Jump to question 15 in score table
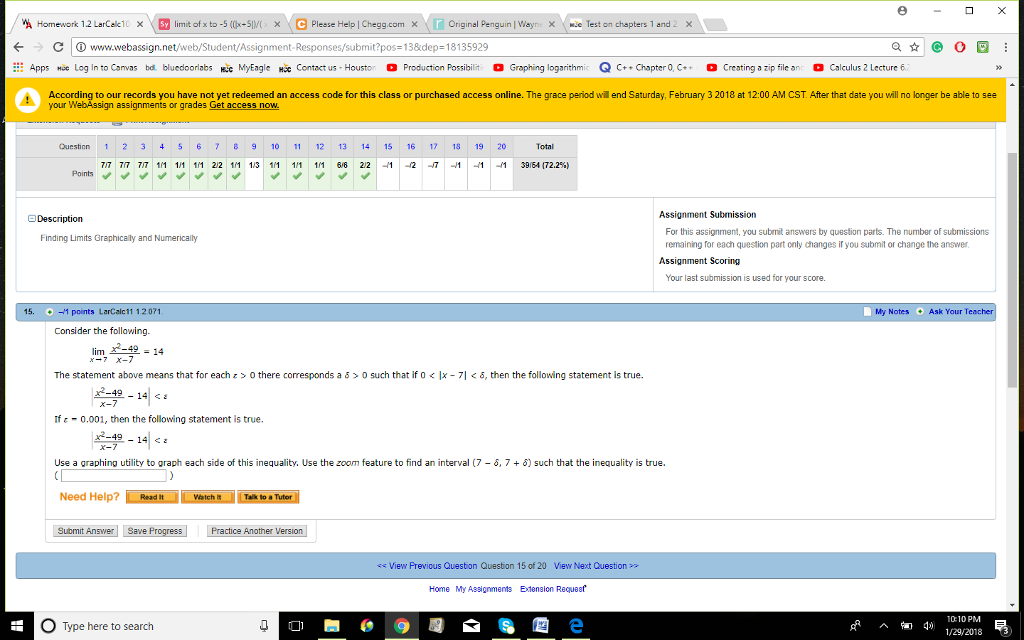The height and width of the screenshot is (640, 1024). click(388, 146)
